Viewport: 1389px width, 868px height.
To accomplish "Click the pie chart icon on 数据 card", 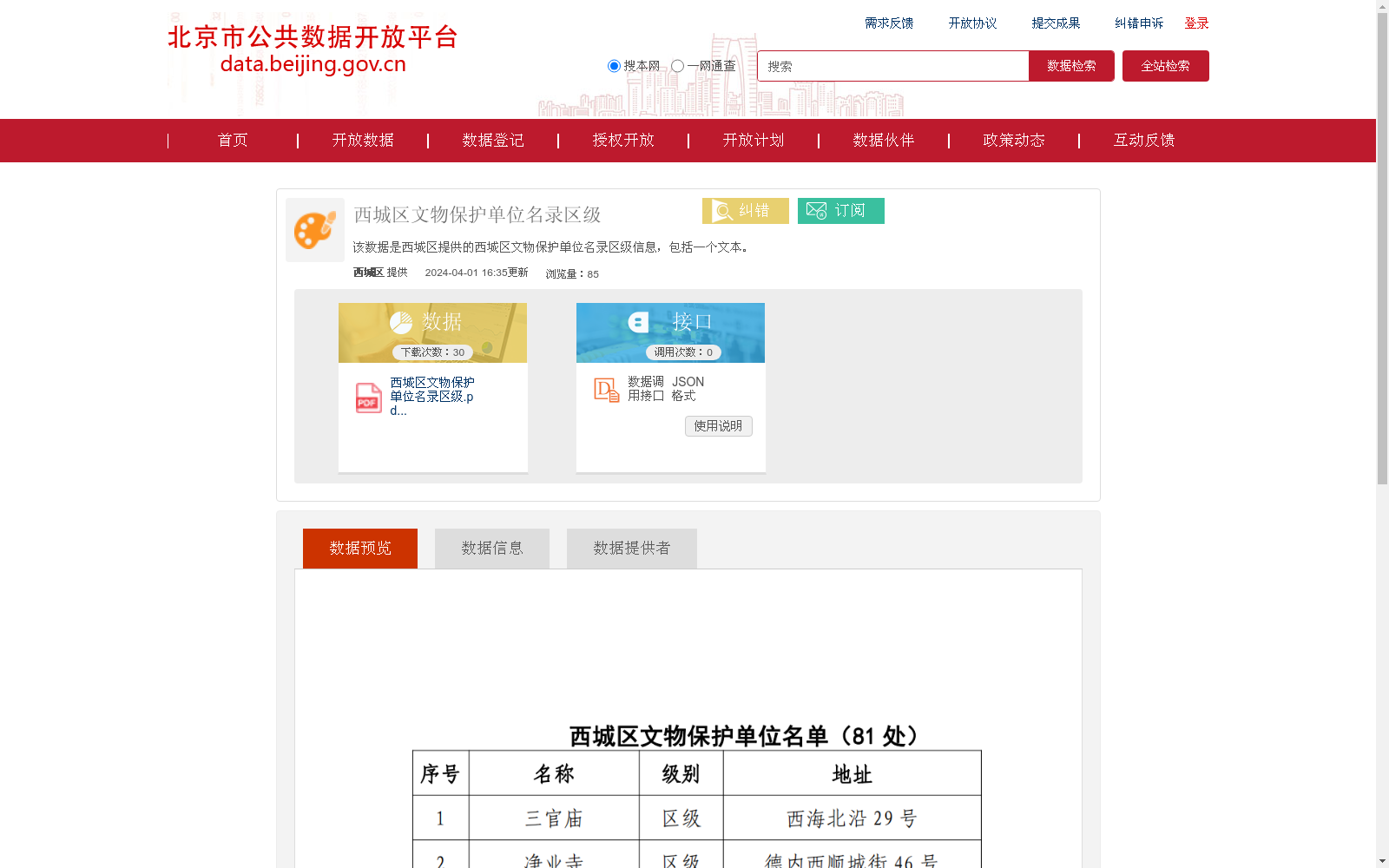I will [x=401, y=323].
